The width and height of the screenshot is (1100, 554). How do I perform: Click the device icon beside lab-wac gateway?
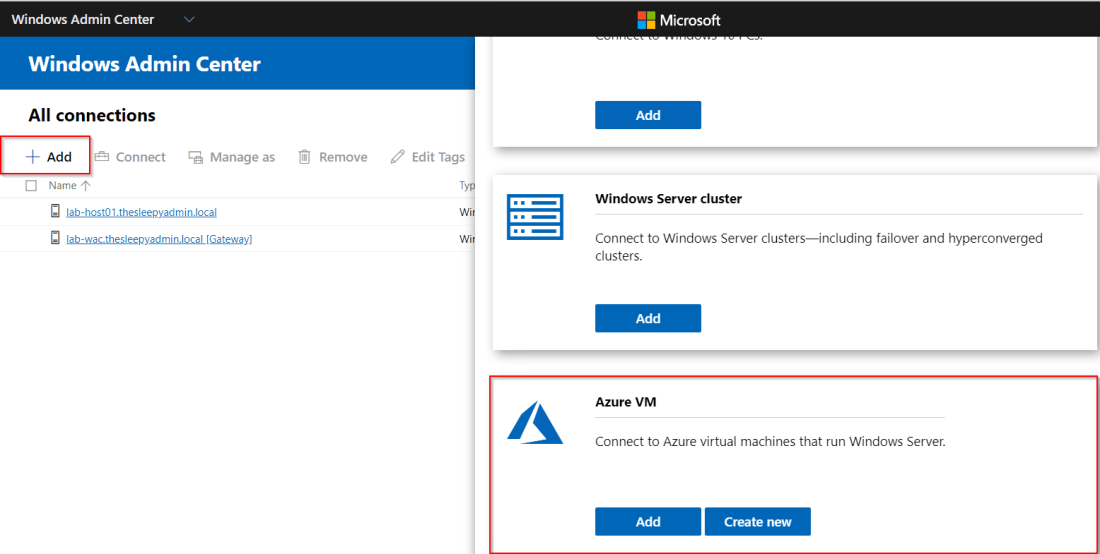(56, 239)
